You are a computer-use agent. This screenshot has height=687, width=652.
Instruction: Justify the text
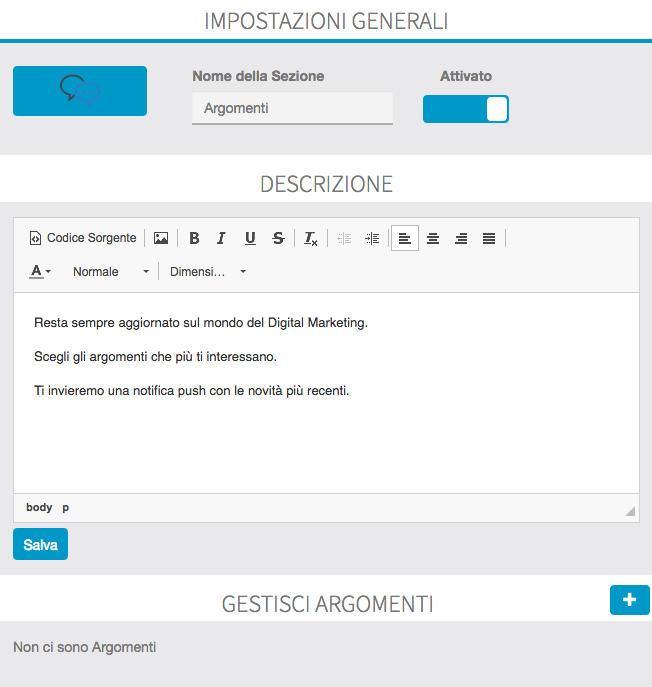tap(489, 238)
